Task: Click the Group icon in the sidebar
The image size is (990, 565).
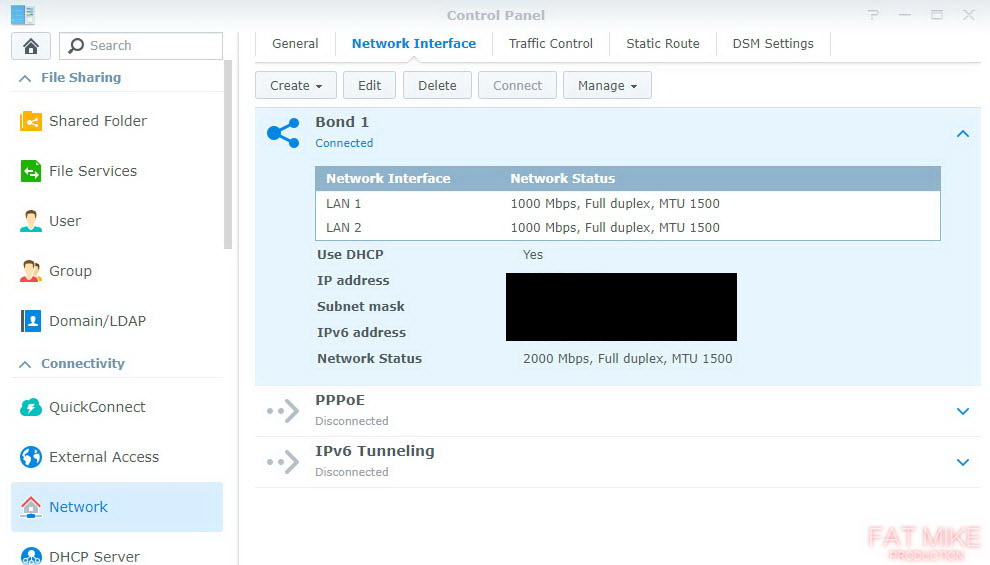Action: (31, 271)
